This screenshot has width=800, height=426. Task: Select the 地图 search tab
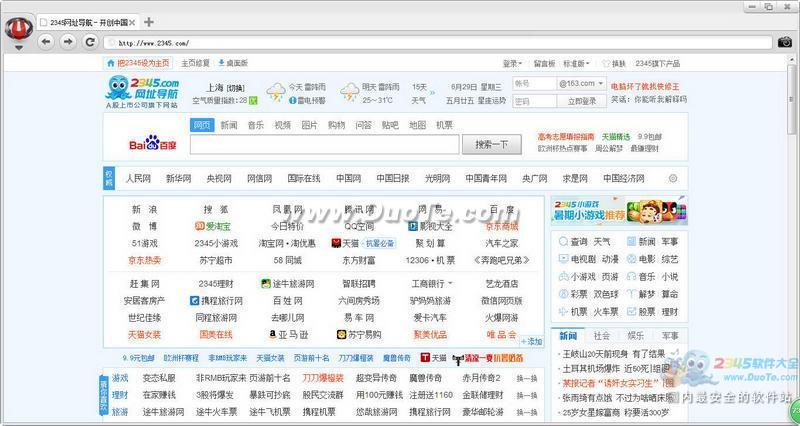click(417, 125)
